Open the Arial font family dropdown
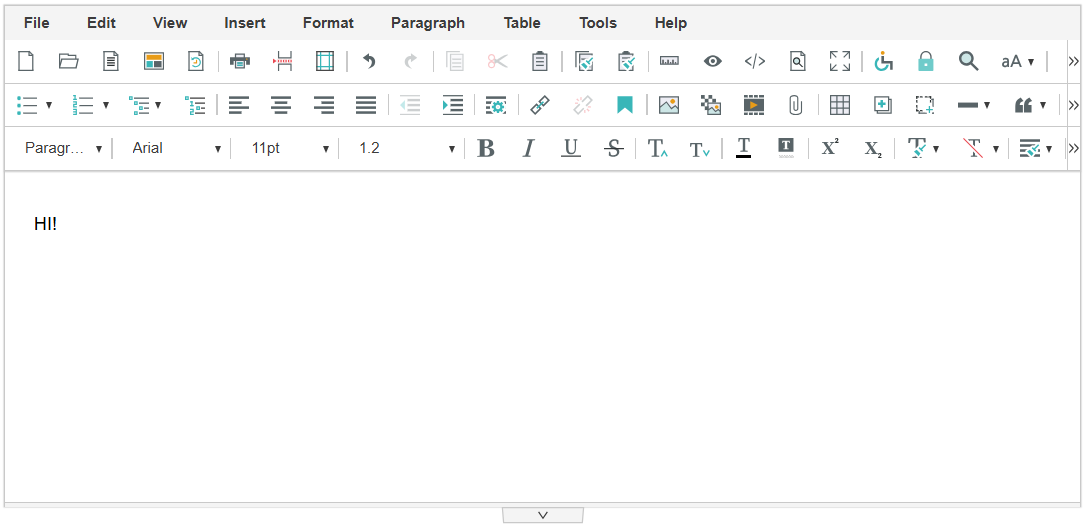 177,148
